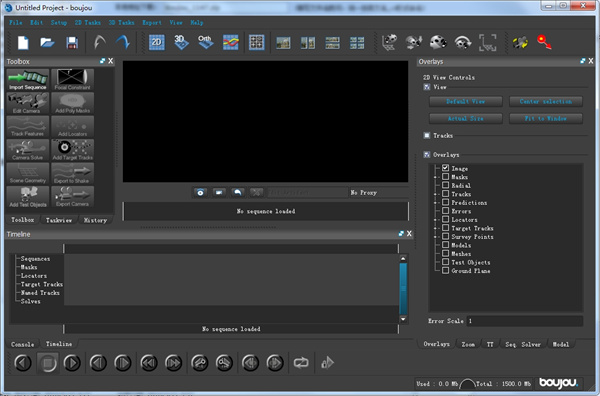The height and width of the screenshot is (396, 600).
Task: Check the Predictions overlay checkbox
Action: [445, 202]
